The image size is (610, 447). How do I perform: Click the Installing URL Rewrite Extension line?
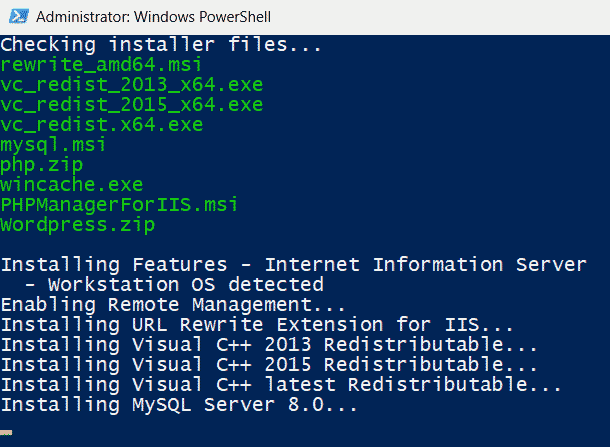click(257, 325)
